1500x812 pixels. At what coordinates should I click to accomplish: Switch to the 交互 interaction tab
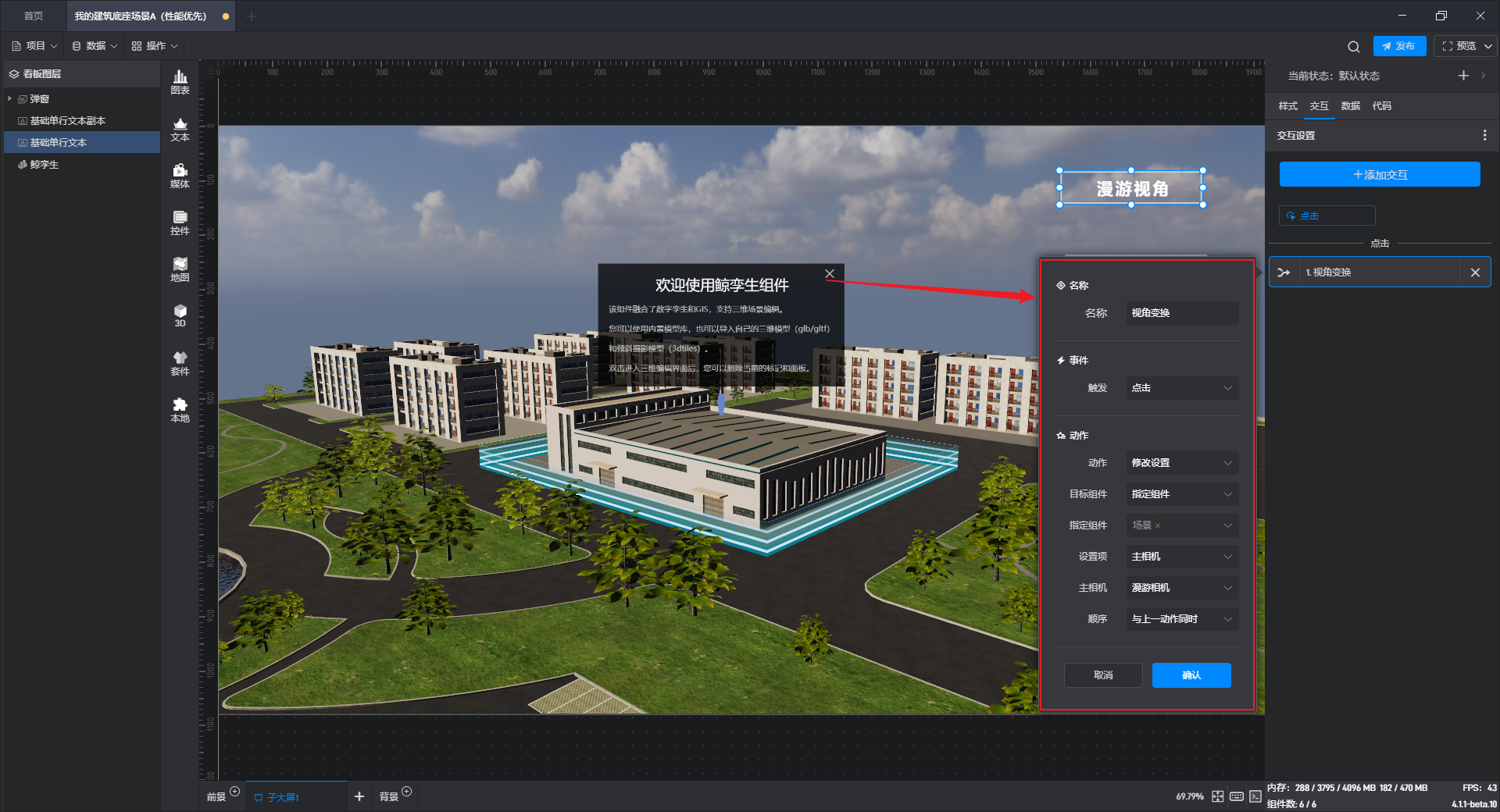click(x=1320, y=106)
